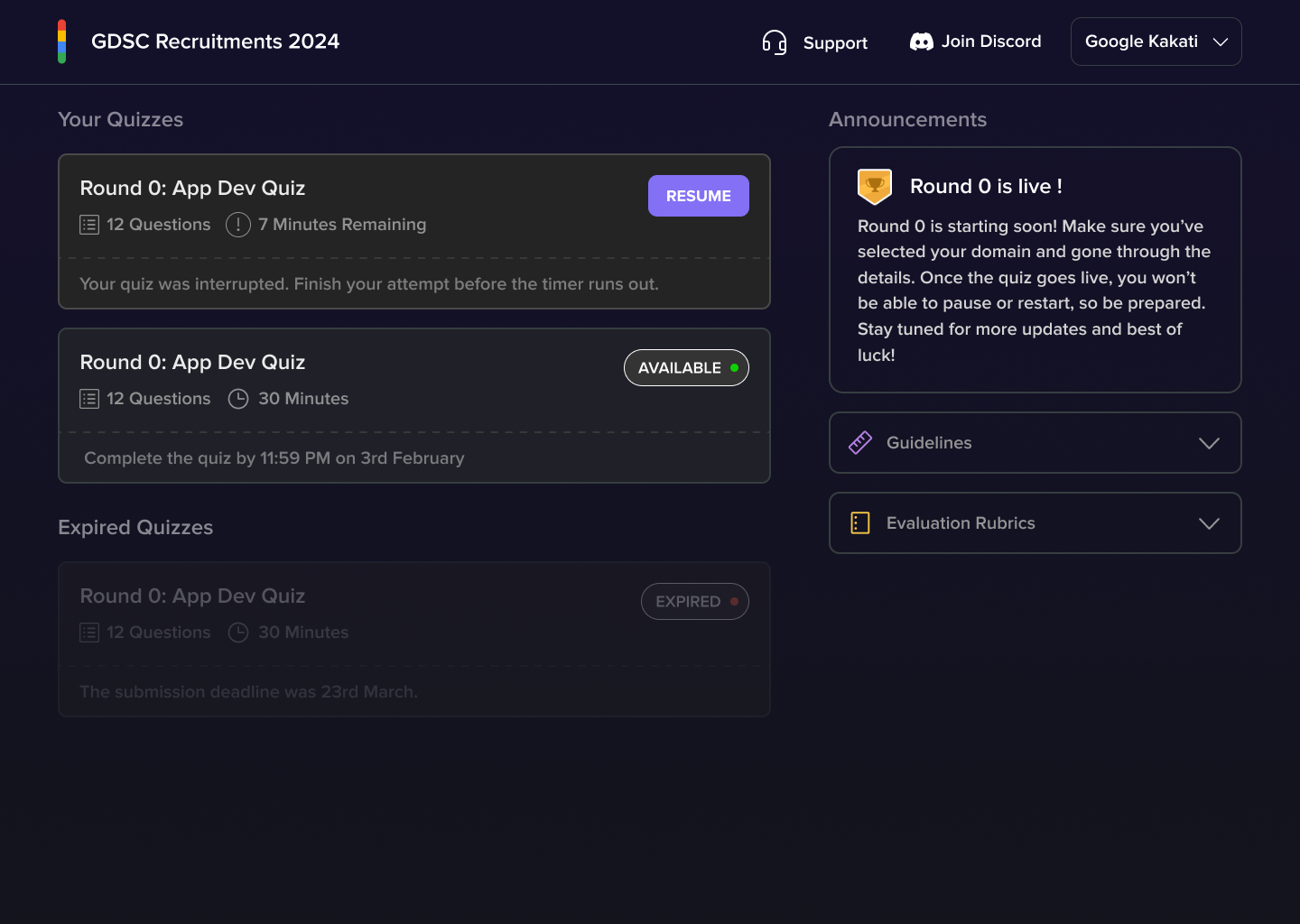Click the clock icon on the available quiz card
The image size is (1300, 924).
tap(238, 399)
